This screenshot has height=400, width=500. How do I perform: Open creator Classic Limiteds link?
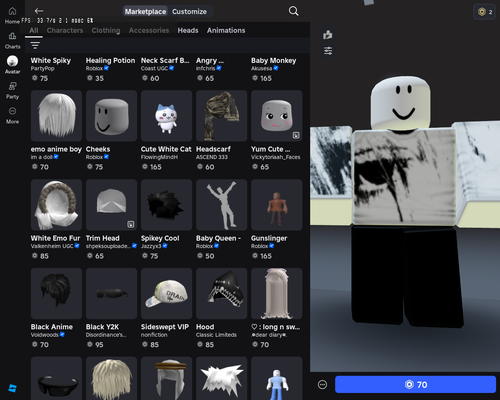click(x=216, y=335)
